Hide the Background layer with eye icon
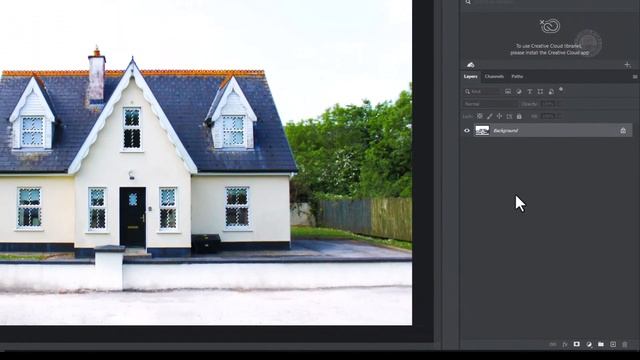 pos(467,131)
